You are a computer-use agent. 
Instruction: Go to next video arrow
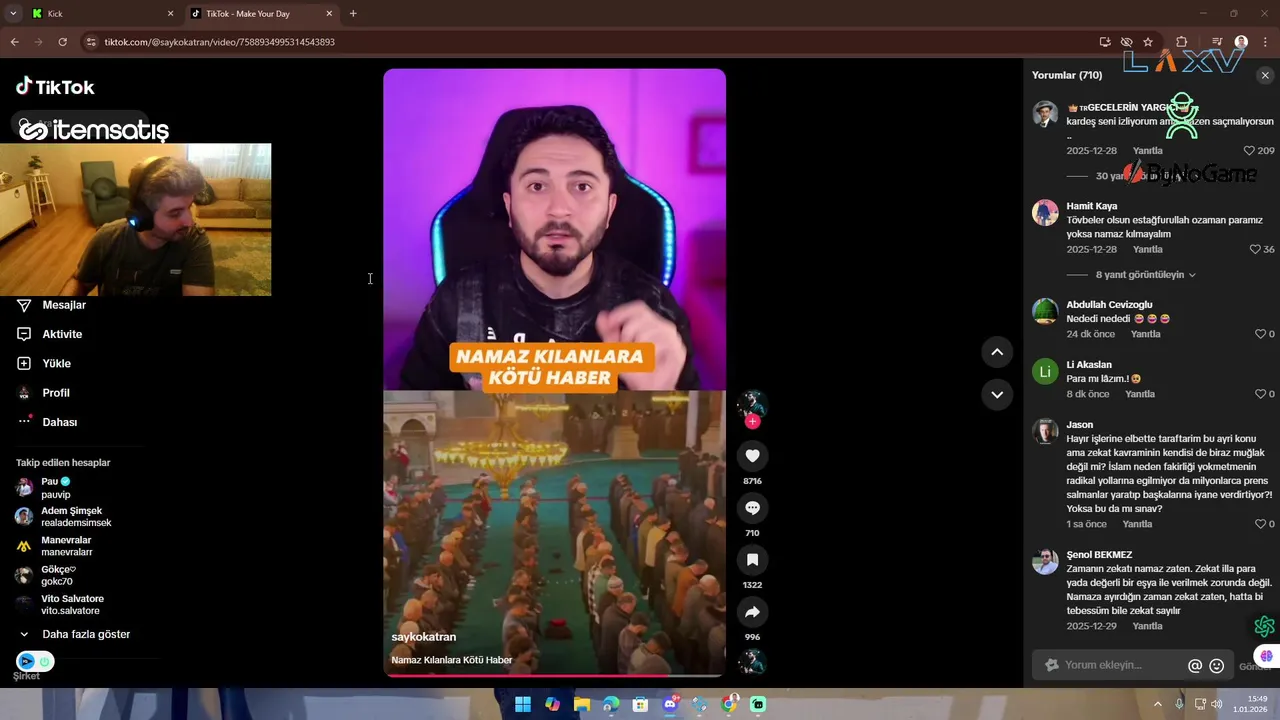coord(997,394)
